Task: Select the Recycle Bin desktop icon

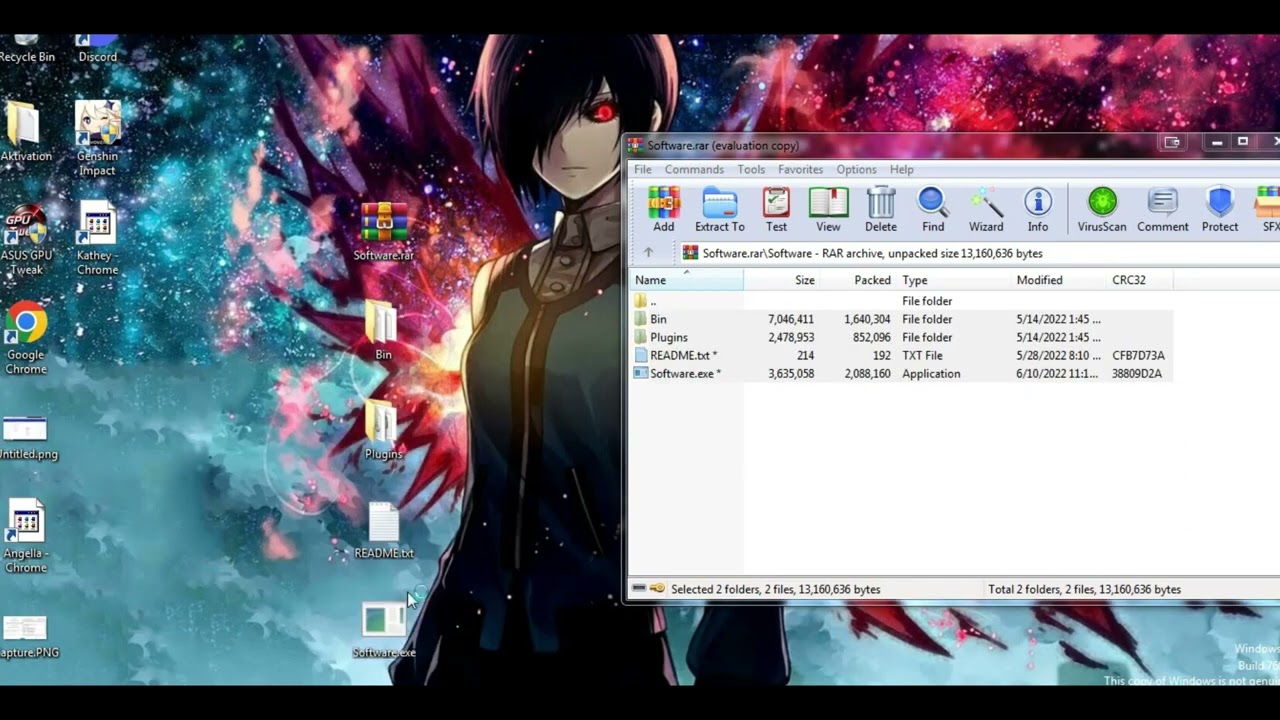Action: [x=27, y=50]
